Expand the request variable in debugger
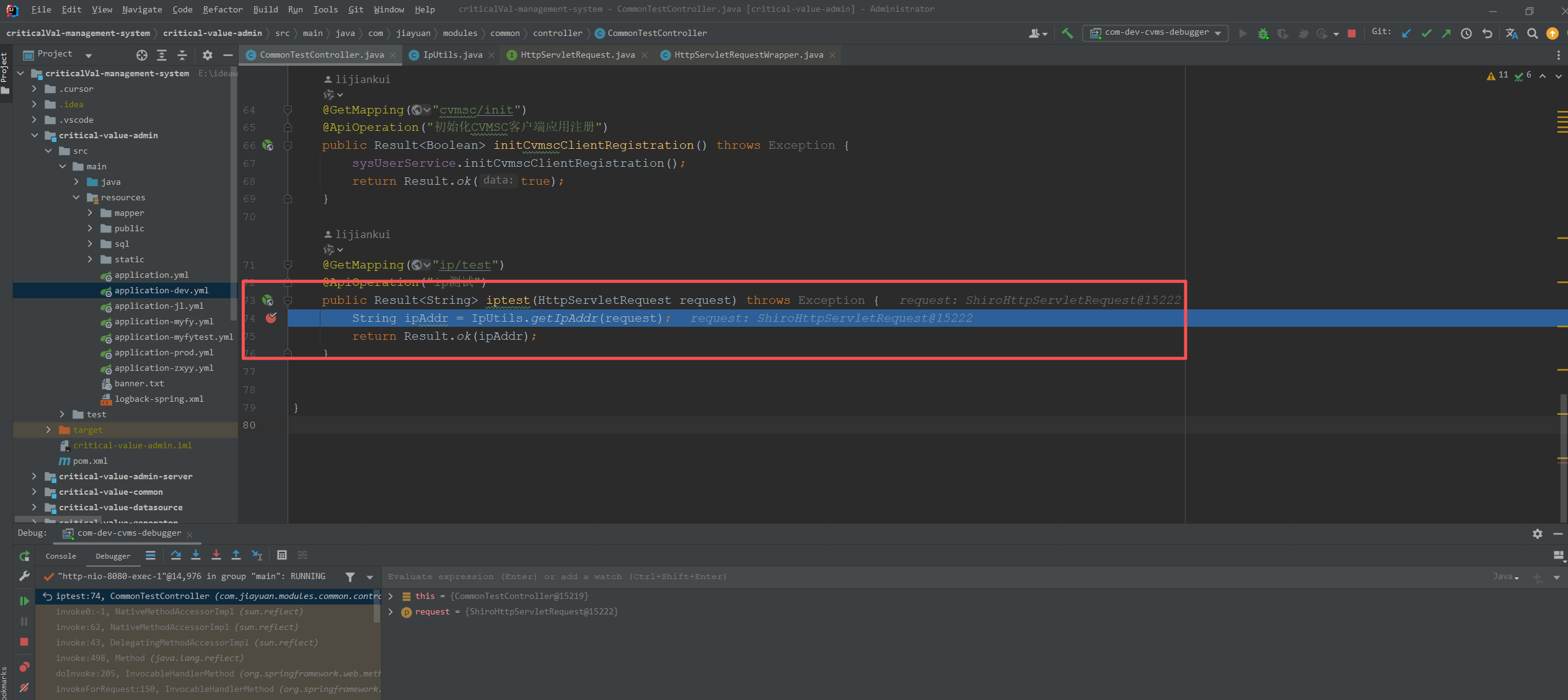1568x700 pixels. click(390, 611)
